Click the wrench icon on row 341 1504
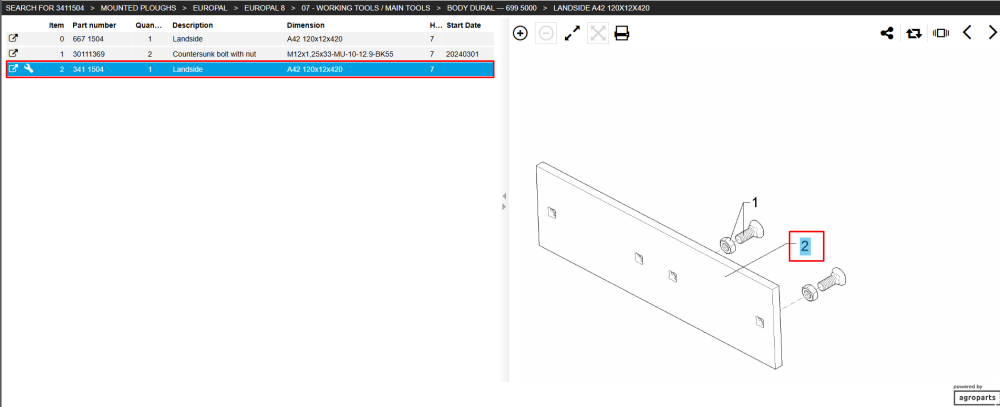 pyautogui.click(x=28, y=68)
